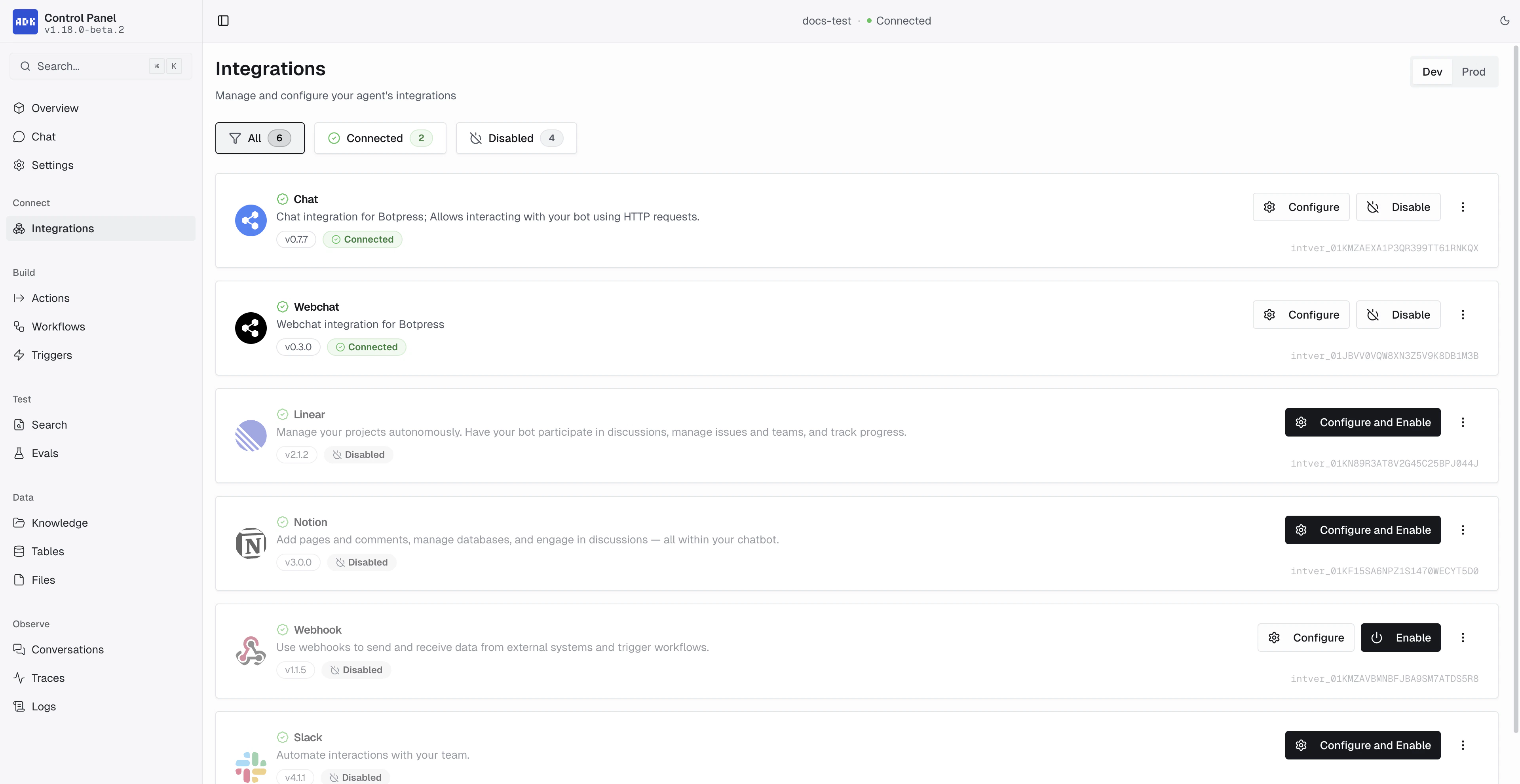Viewport: 1520px width, 784px height.
Task: Disable the Chat integration
Action: [1398, 207]
